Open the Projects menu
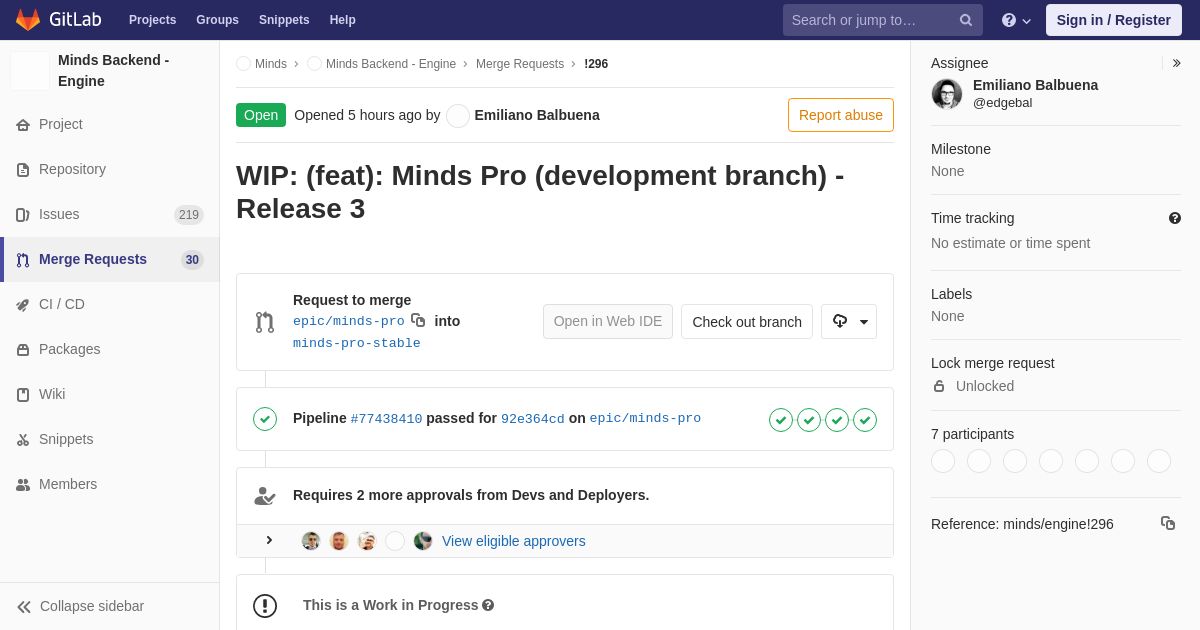The image size is (1200, 630). tap(152, 20)
